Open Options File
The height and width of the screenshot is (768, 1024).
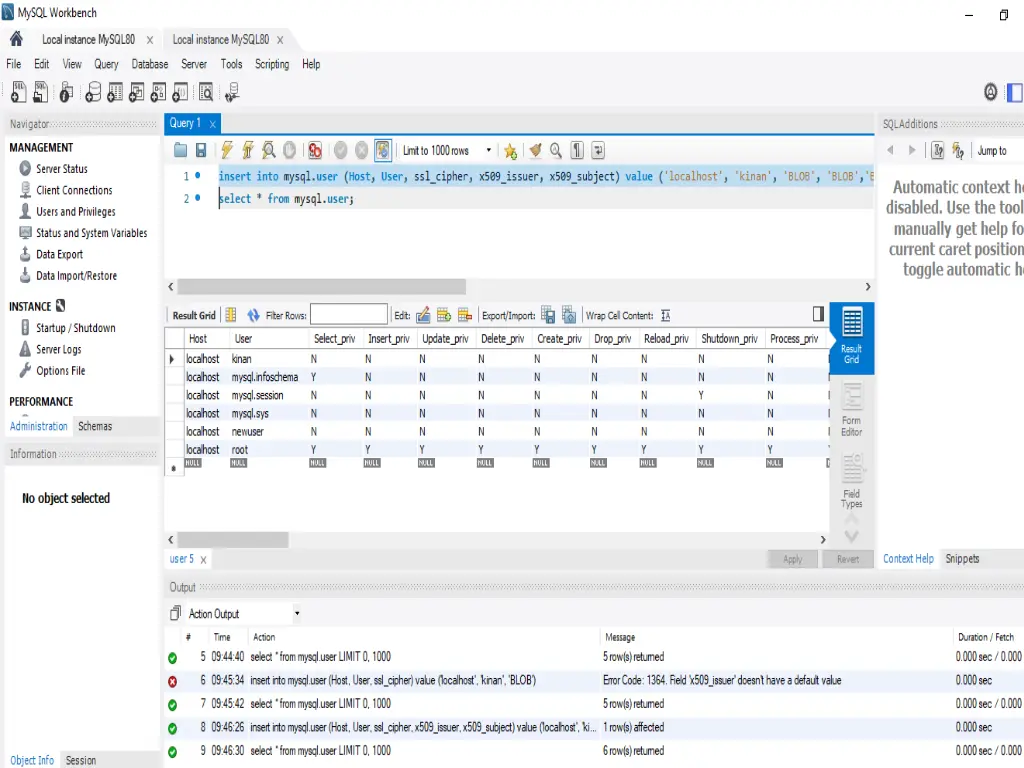[x=61, y=370]
